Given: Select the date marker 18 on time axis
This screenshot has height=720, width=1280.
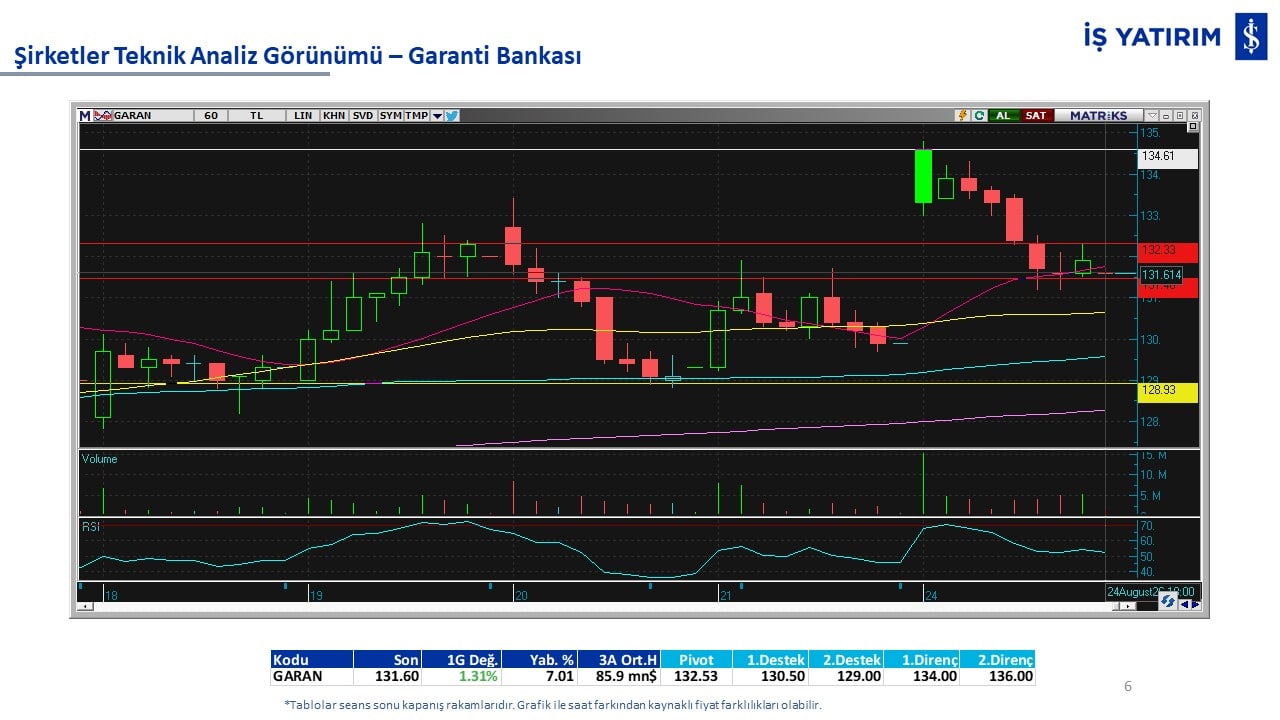Looking at the screenshot, I should (111, 595).
